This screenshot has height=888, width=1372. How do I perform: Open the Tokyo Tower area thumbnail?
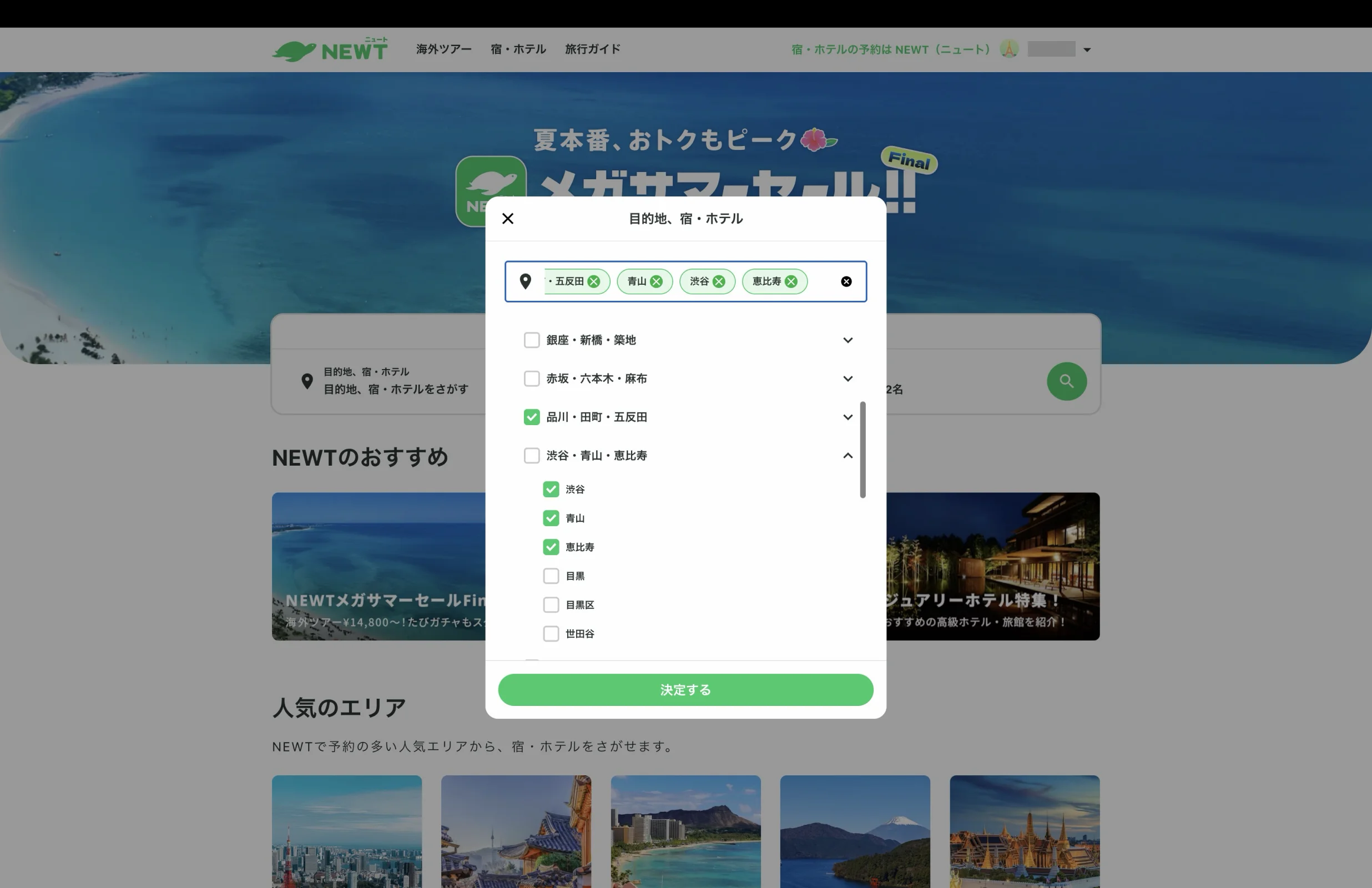(347, 831)
